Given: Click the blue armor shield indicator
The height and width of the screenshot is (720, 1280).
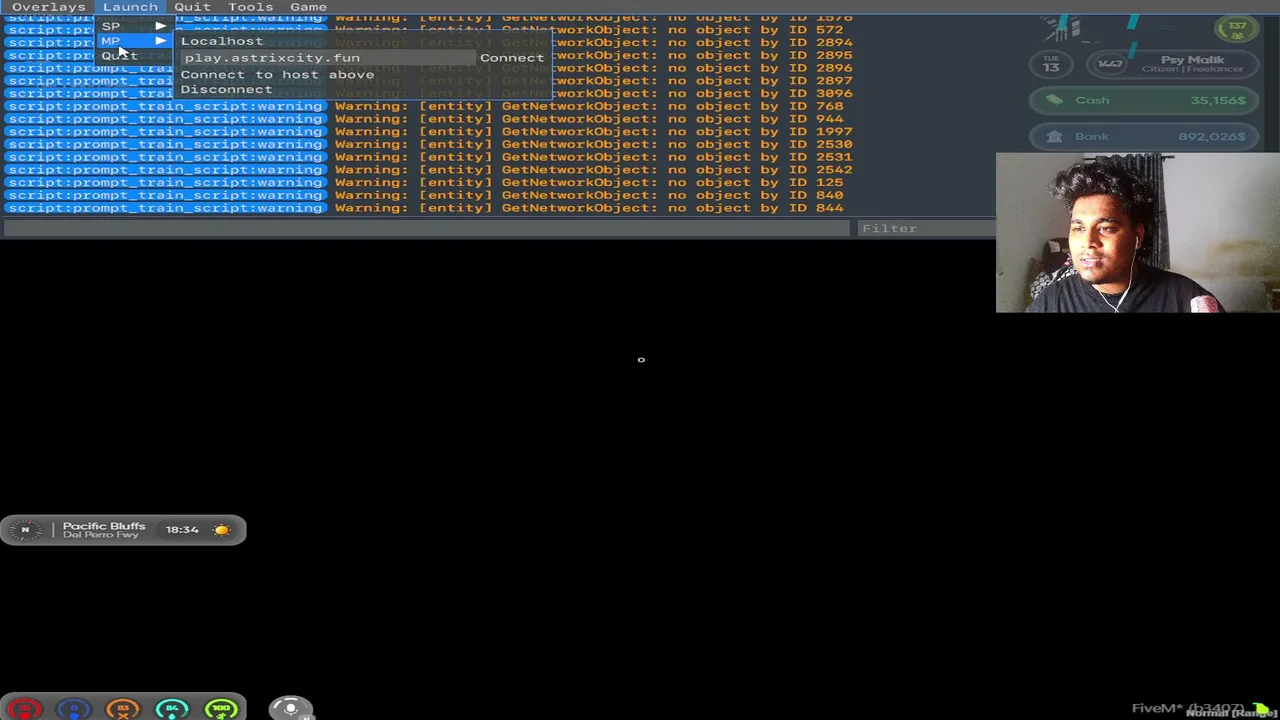Looking at the screenshot, I should coord(74,709).
